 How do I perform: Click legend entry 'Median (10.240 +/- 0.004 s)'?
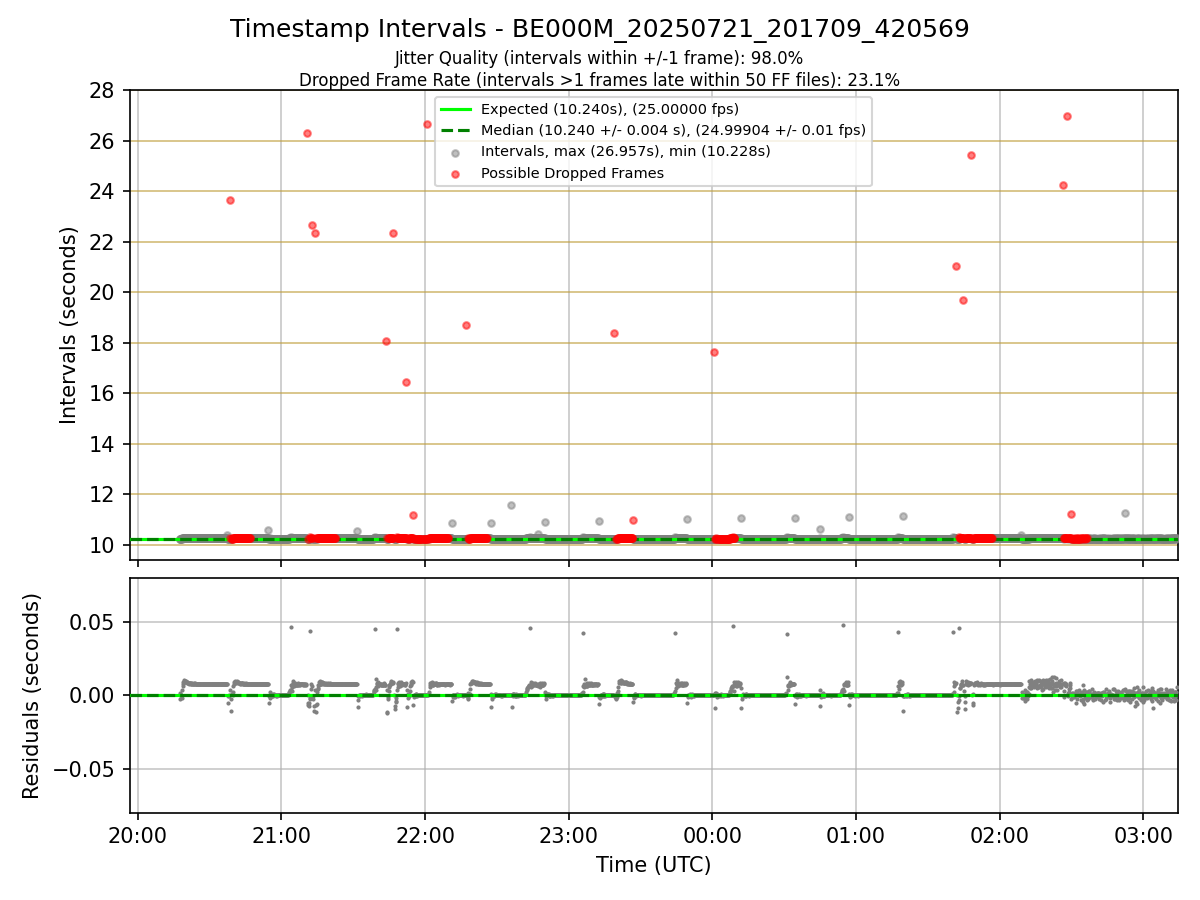tap(673, 130)
